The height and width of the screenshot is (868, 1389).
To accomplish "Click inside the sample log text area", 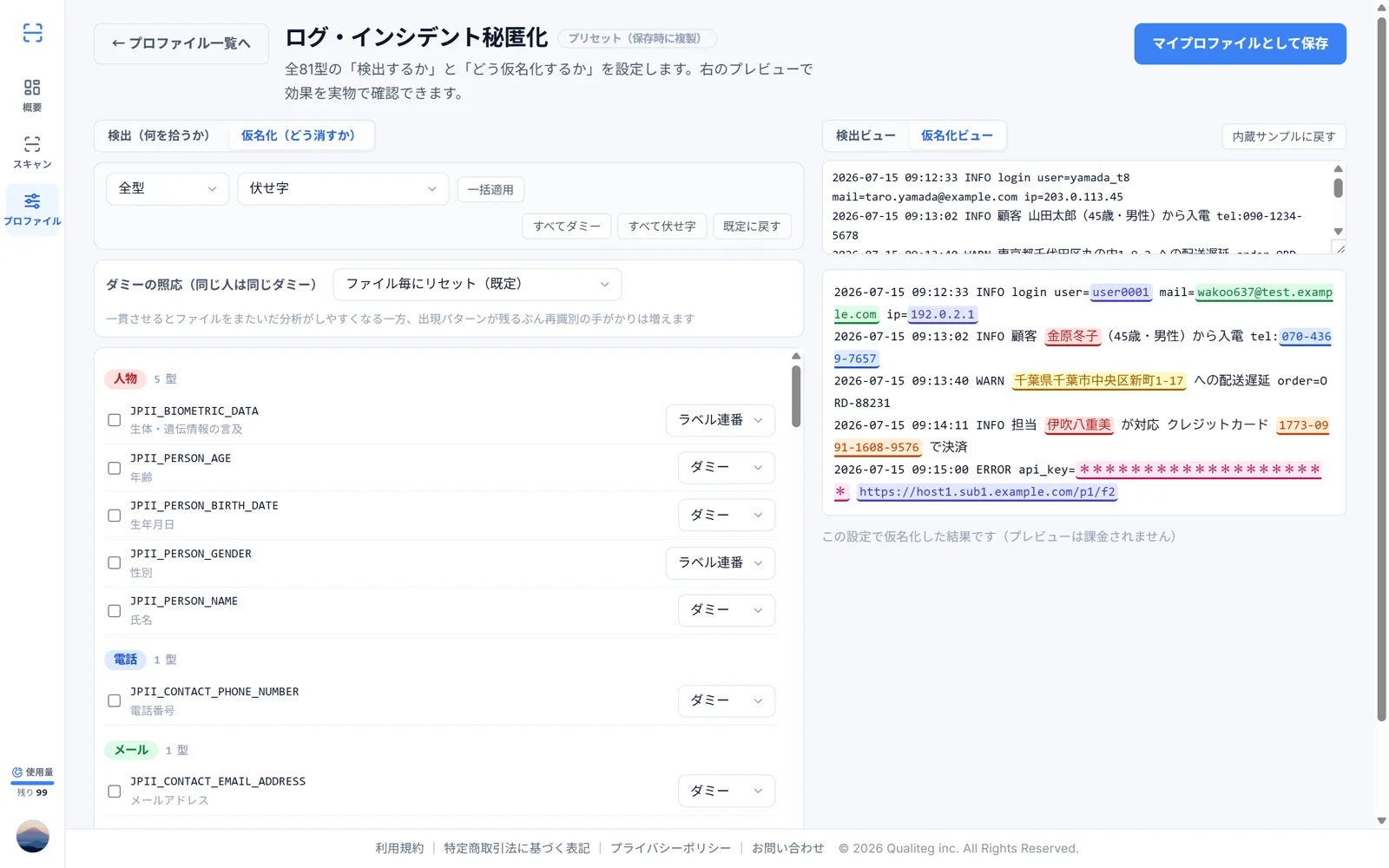I will tap(1076, 208).
